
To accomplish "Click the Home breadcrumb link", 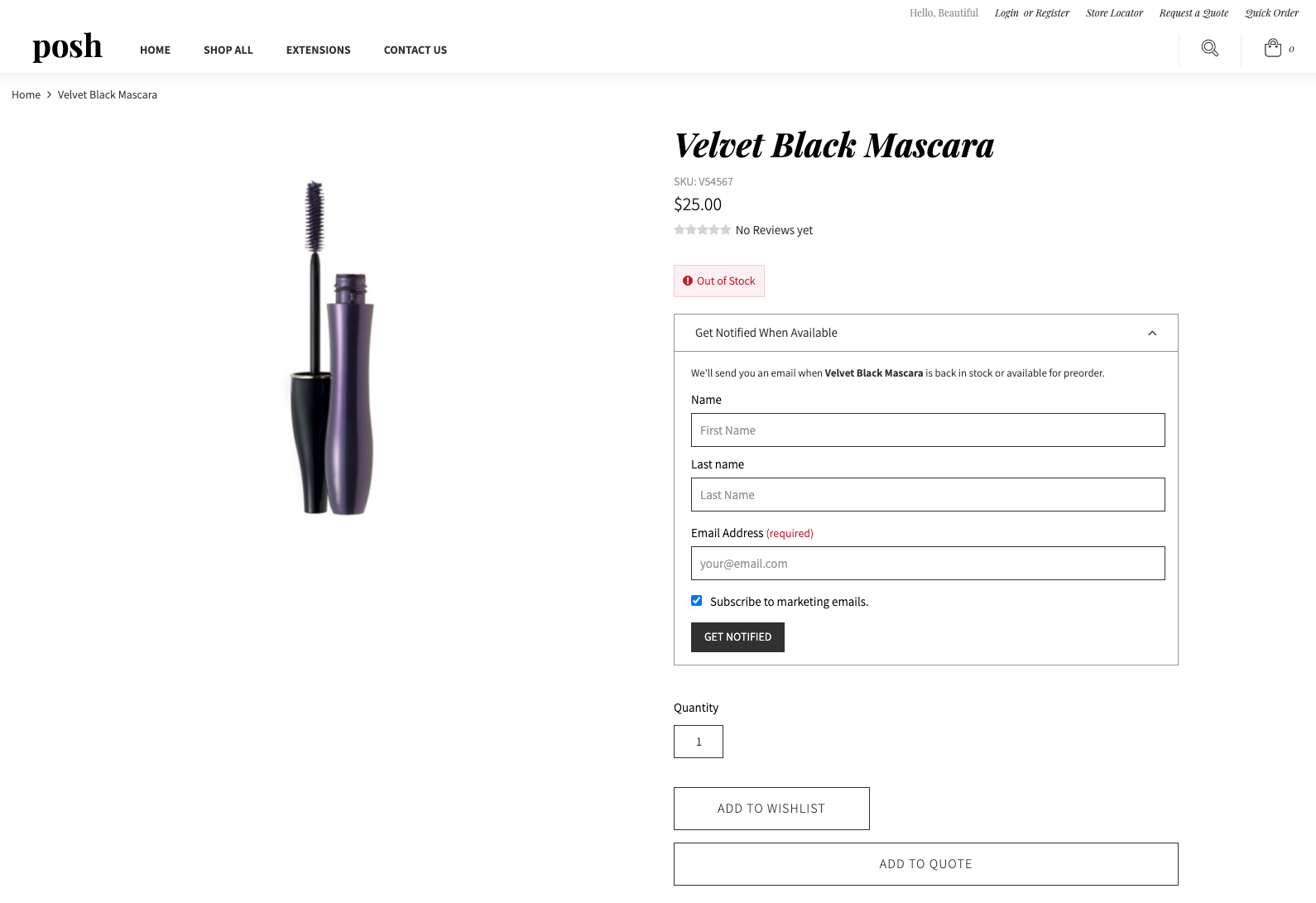I will (26, 95).
